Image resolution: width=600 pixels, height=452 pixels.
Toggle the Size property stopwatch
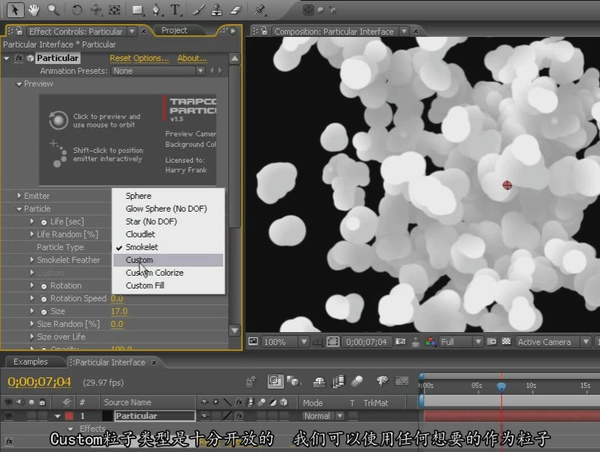(44, 312)
